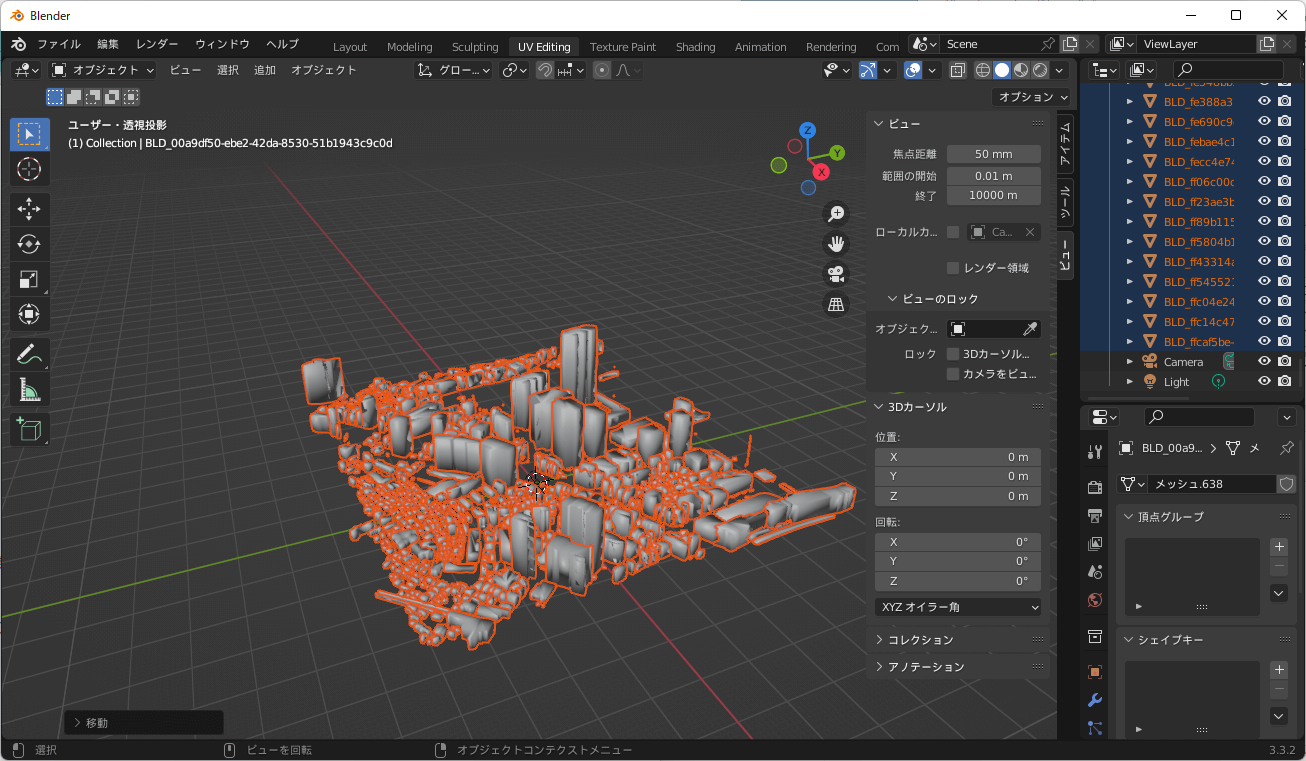Open the World properties tab icon
This screenshot has width=1306, height=761.
point(1094,600)
